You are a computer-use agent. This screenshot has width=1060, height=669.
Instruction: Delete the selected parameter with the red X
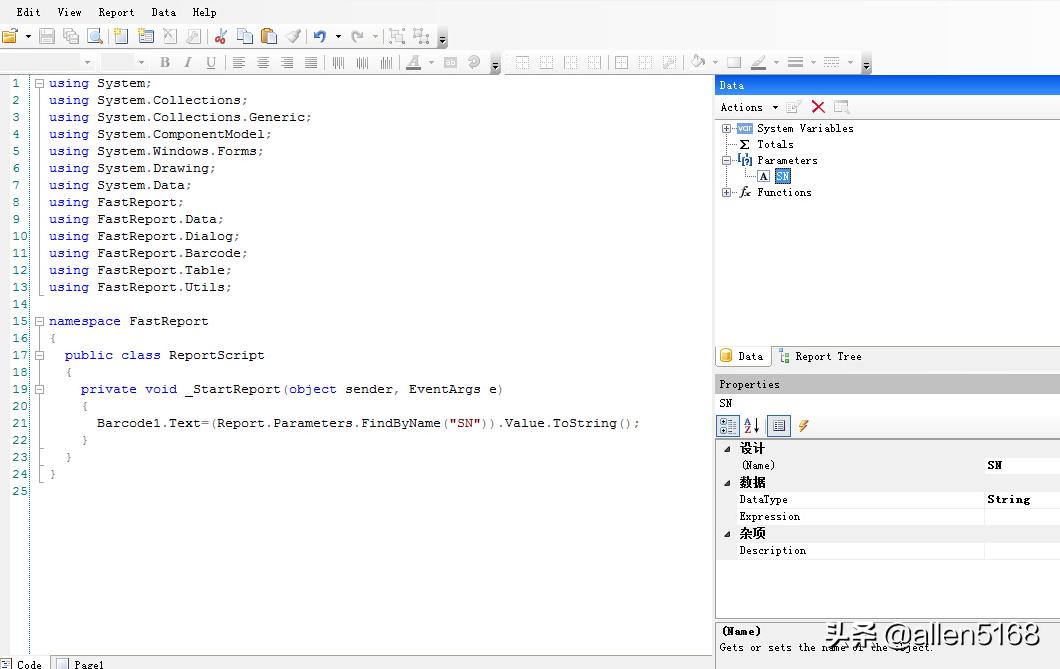(818, 107)
